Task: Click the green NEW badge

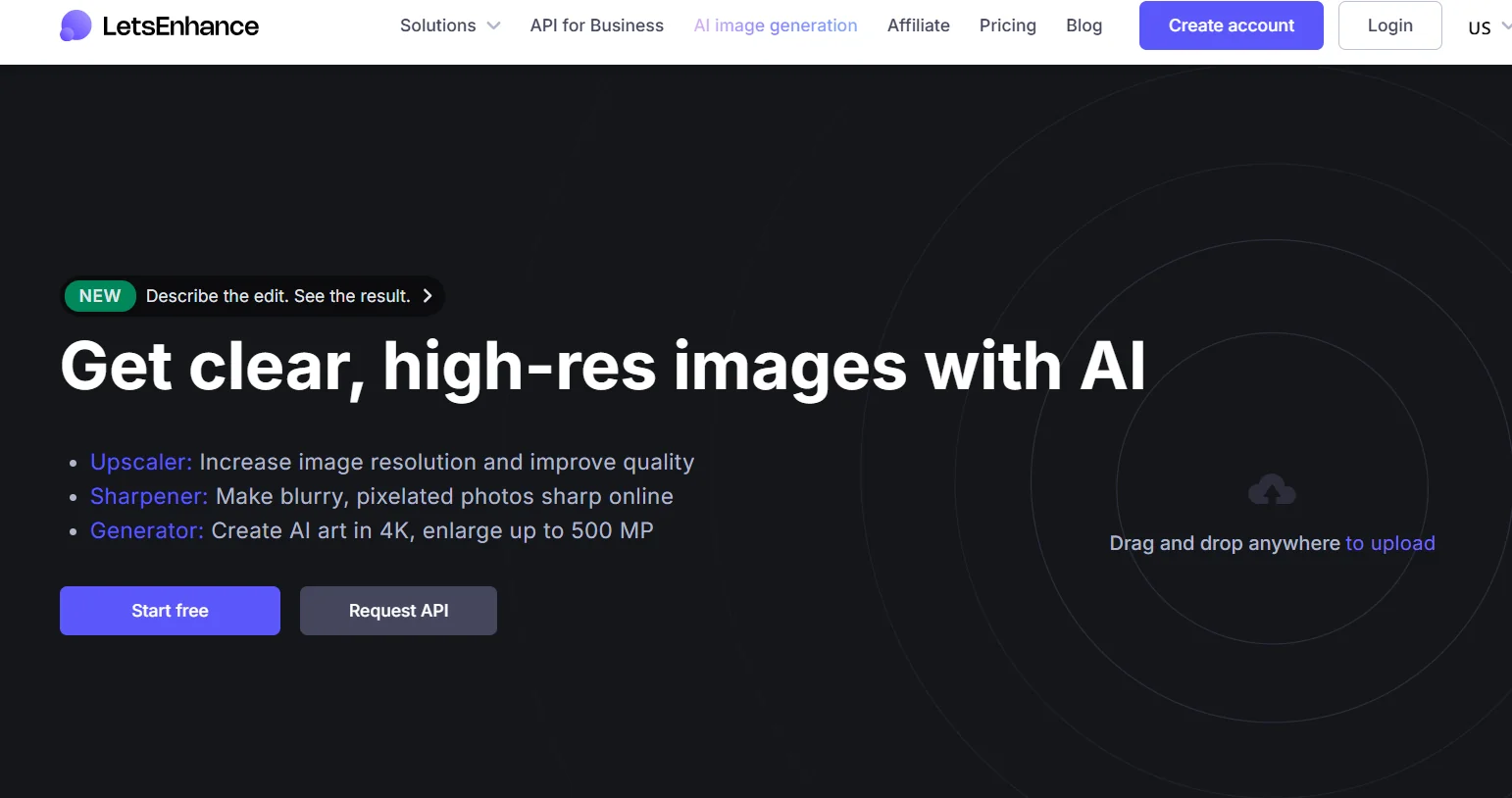Action: [x=100, y=296]
